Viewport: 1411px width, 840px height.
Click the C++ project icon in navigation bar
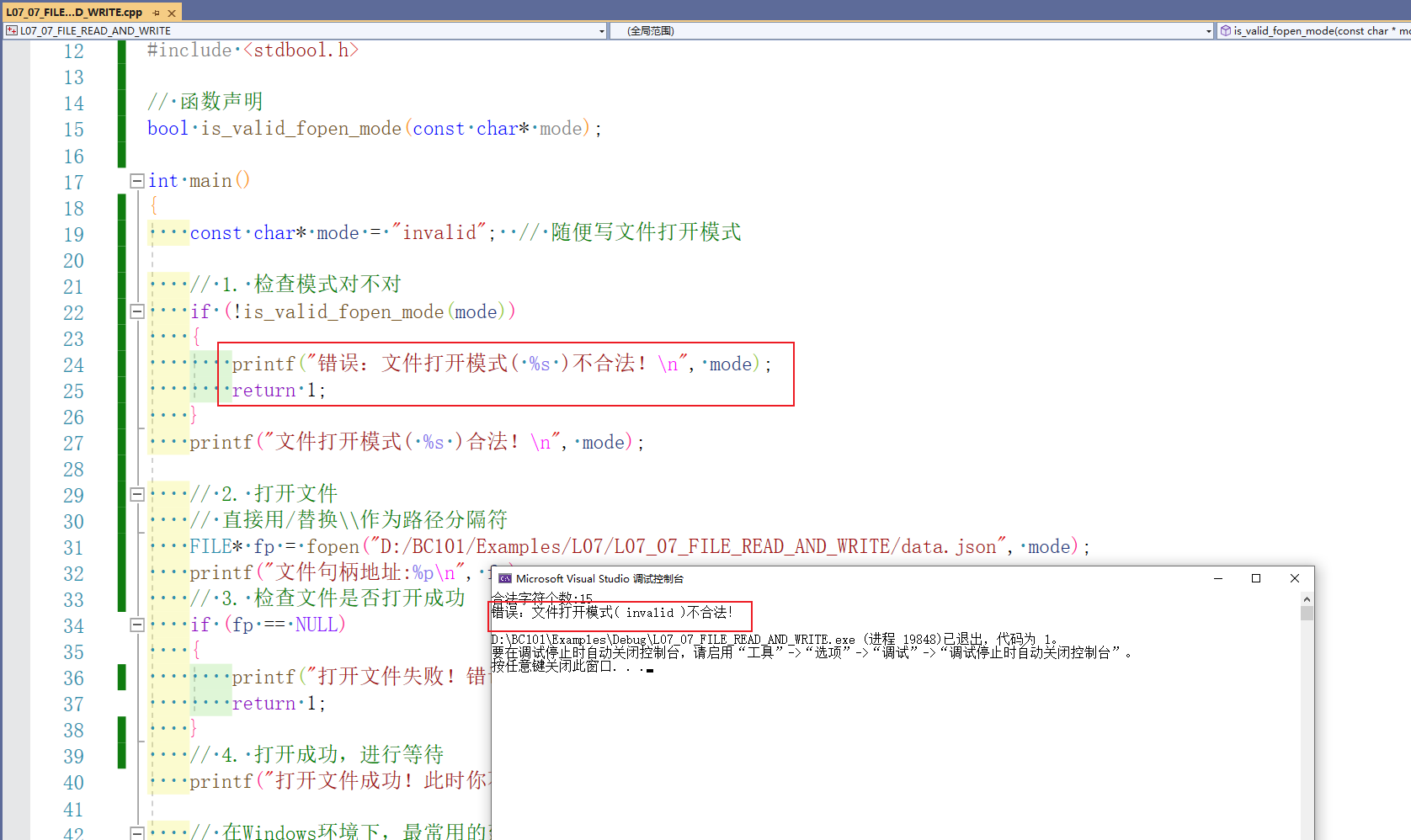[x=12, y=30]
